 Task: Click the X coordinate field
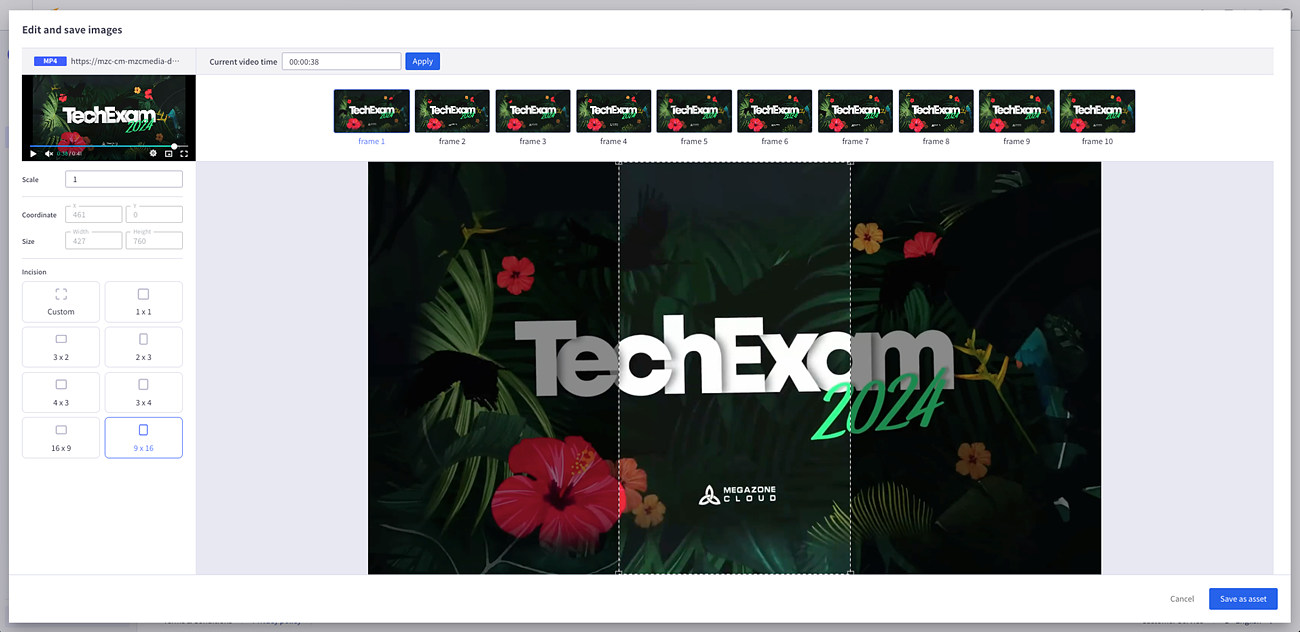pyautogui.click(x=94, y=214)
